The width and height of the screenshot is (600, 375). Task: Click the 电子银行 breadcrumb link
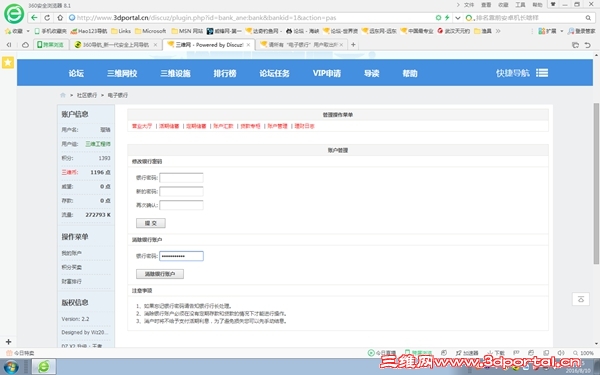click(x=117, y=95)
